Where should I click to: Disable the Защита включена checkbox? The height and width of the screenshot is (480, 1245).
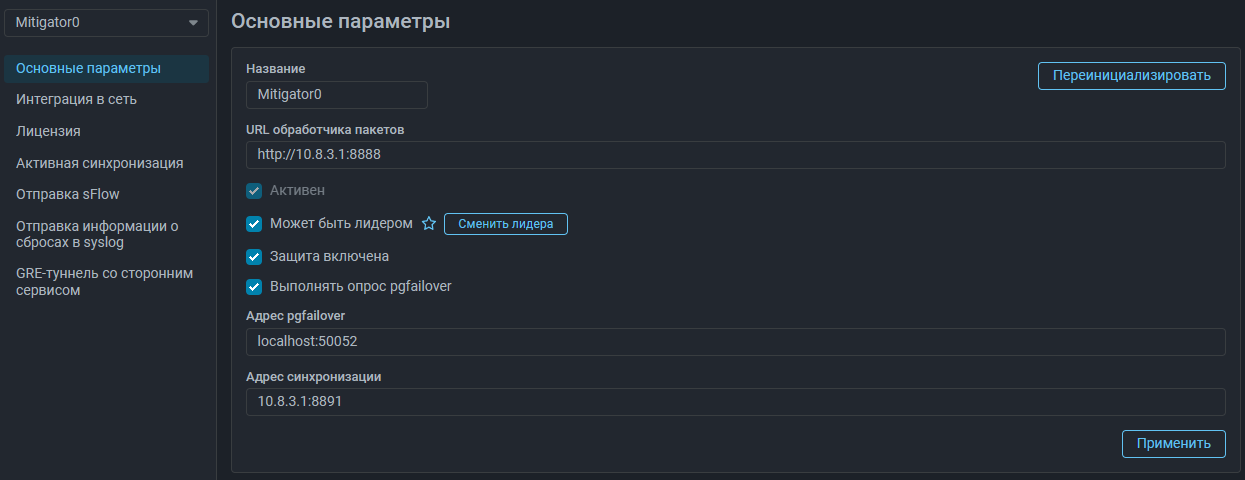click(x=254, y=256)
